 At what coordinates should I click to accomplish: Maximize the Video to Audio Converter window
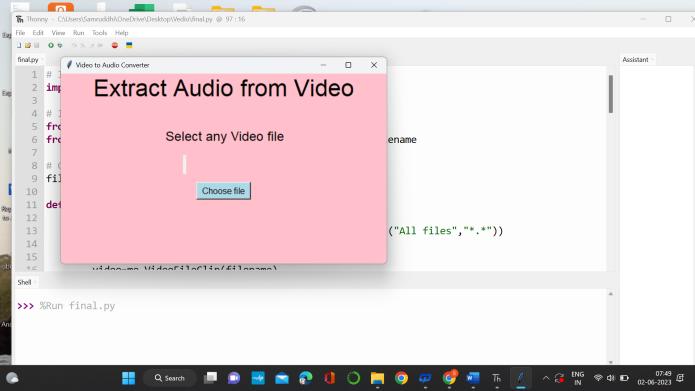pyautogui.click(x=348, y=65)
